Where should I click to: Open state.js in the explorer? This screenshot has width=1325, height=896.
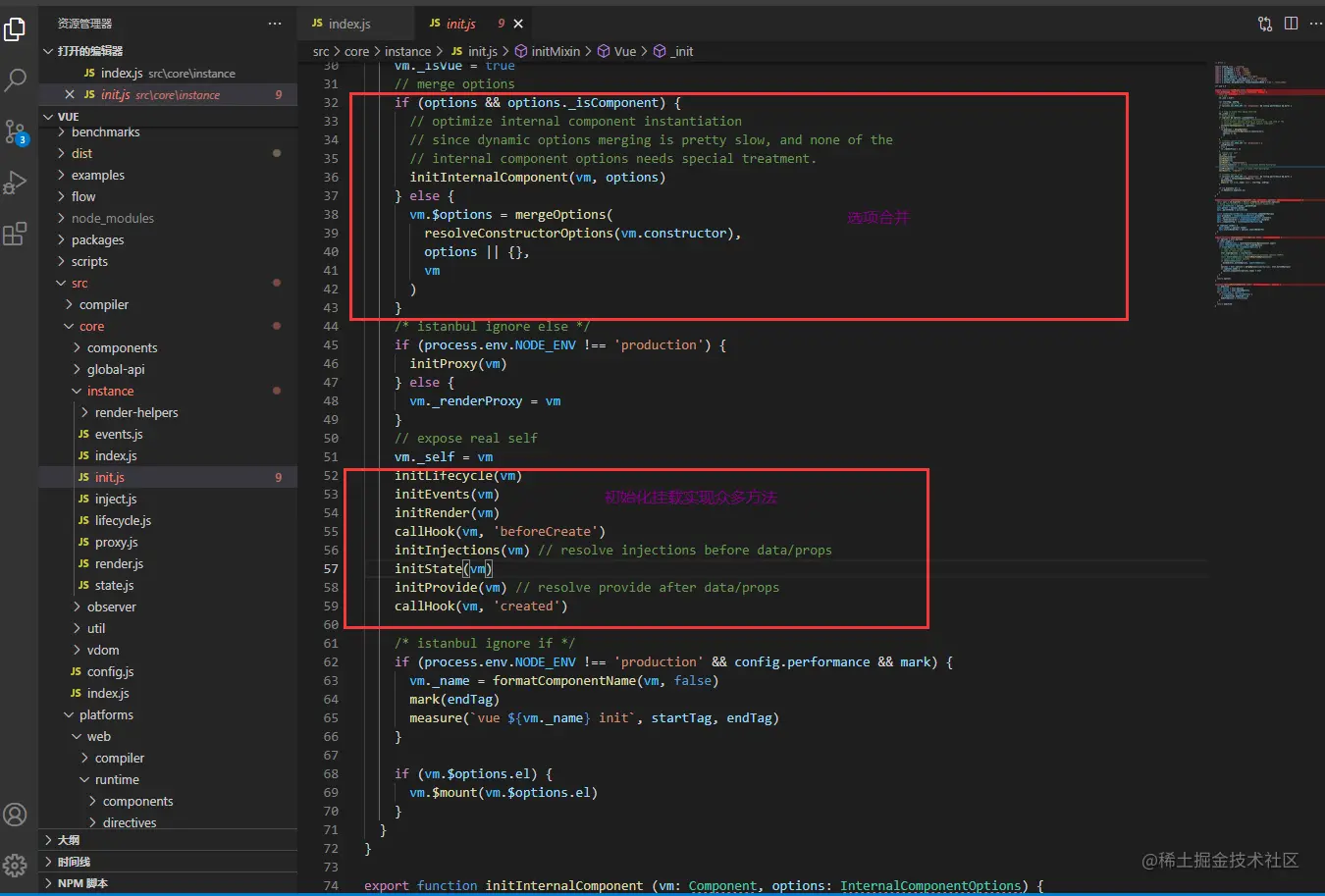click(114, 585)
